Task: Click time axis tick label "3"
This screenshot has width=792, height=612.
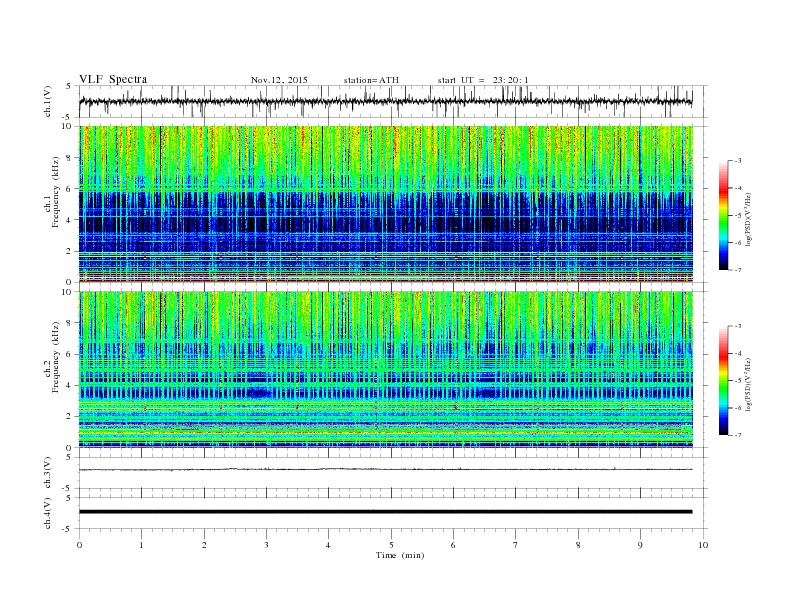Action: pos(267,545)
